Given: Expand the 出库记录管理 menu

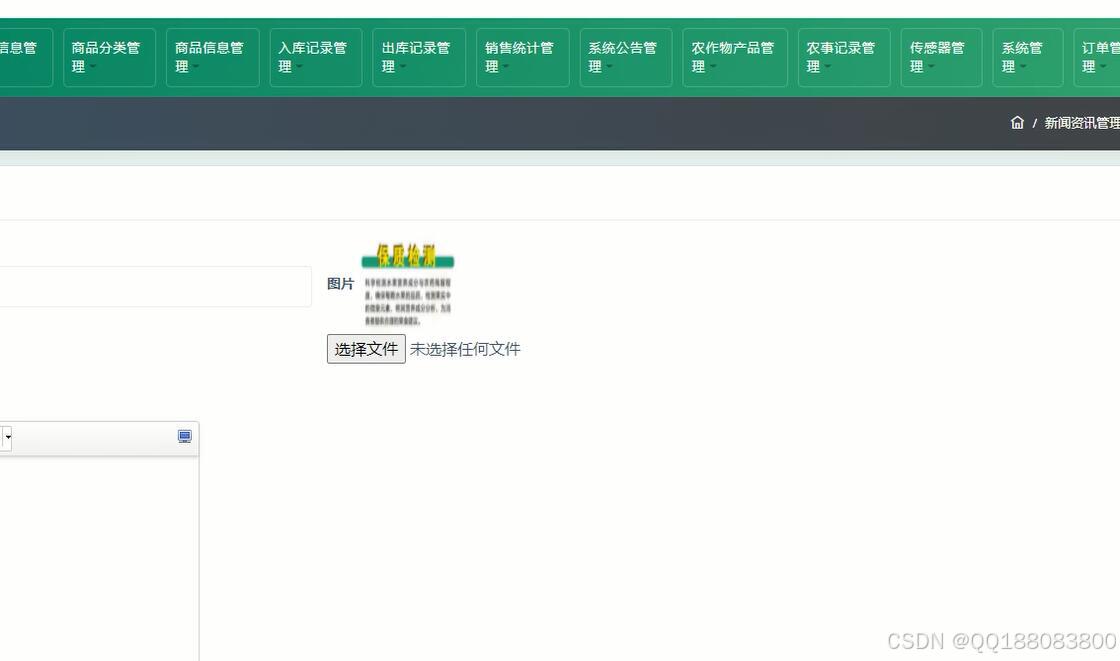Looking at the screenshot, I should pyautogui.click(x=417, y=57).
